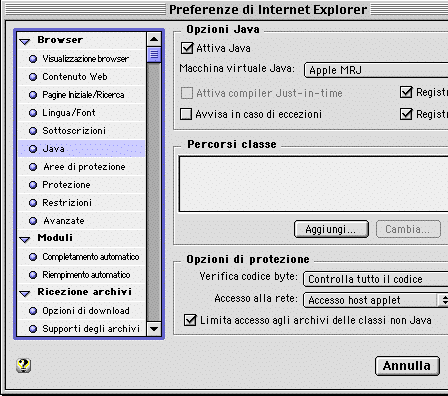
Task: Select Avanzate preferences
Action: 82,221
